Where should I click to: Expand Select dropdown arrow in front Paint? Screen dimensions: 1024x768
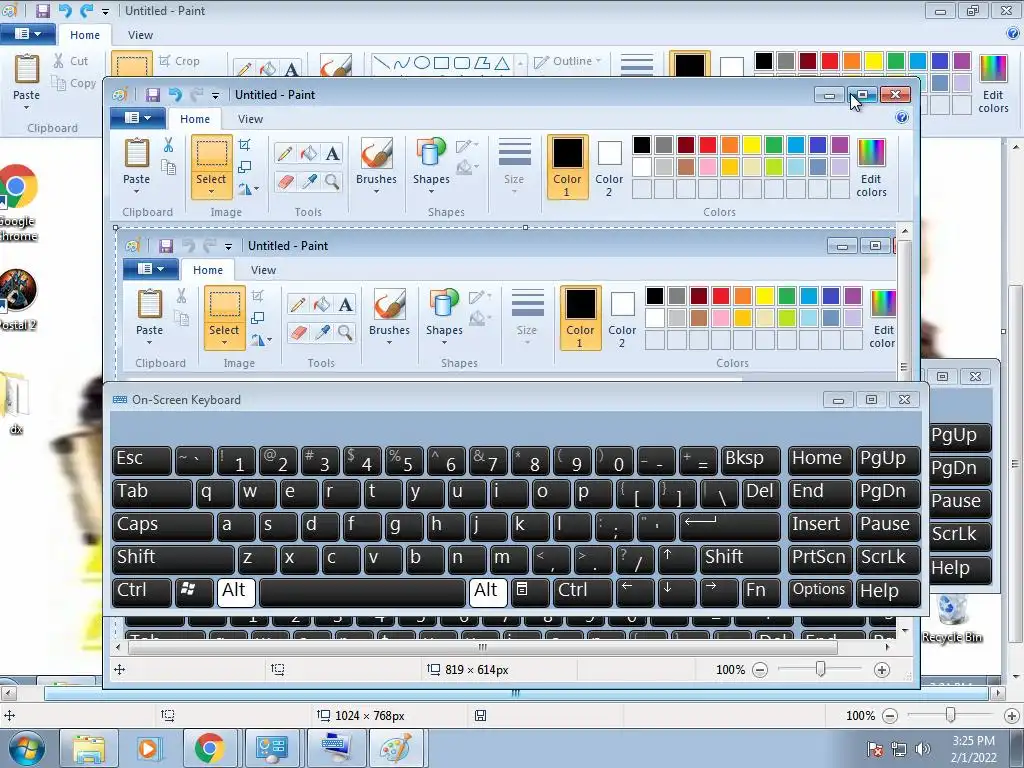tap(212, 191)
